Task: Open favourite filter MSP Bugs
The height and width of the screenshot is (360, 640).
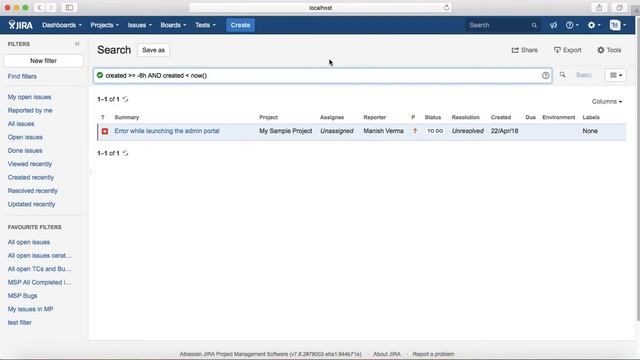Action: click(x=22, y=296)
